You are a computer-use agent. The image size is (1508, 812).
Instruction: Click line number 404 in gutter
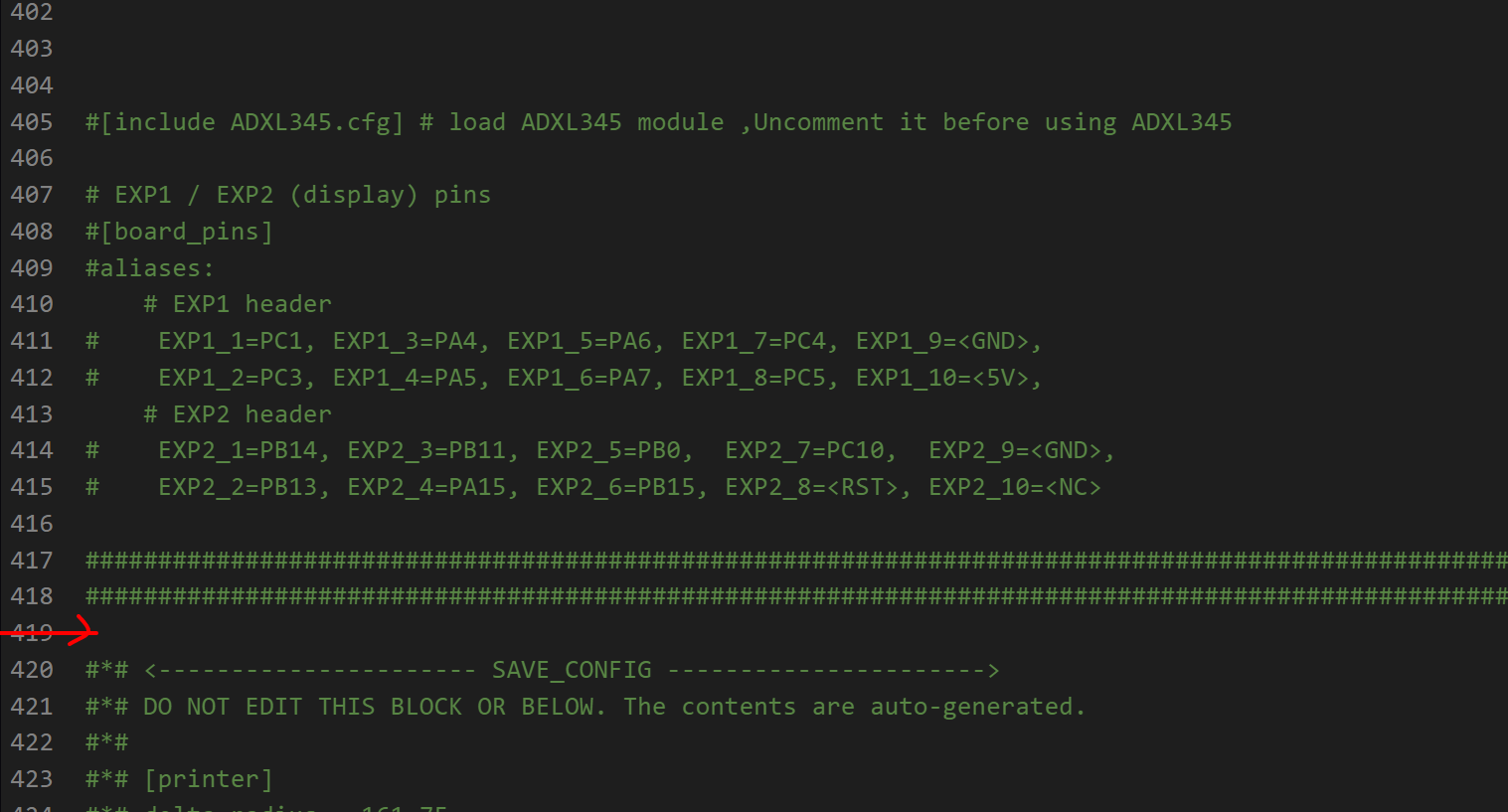click(32, 85)
